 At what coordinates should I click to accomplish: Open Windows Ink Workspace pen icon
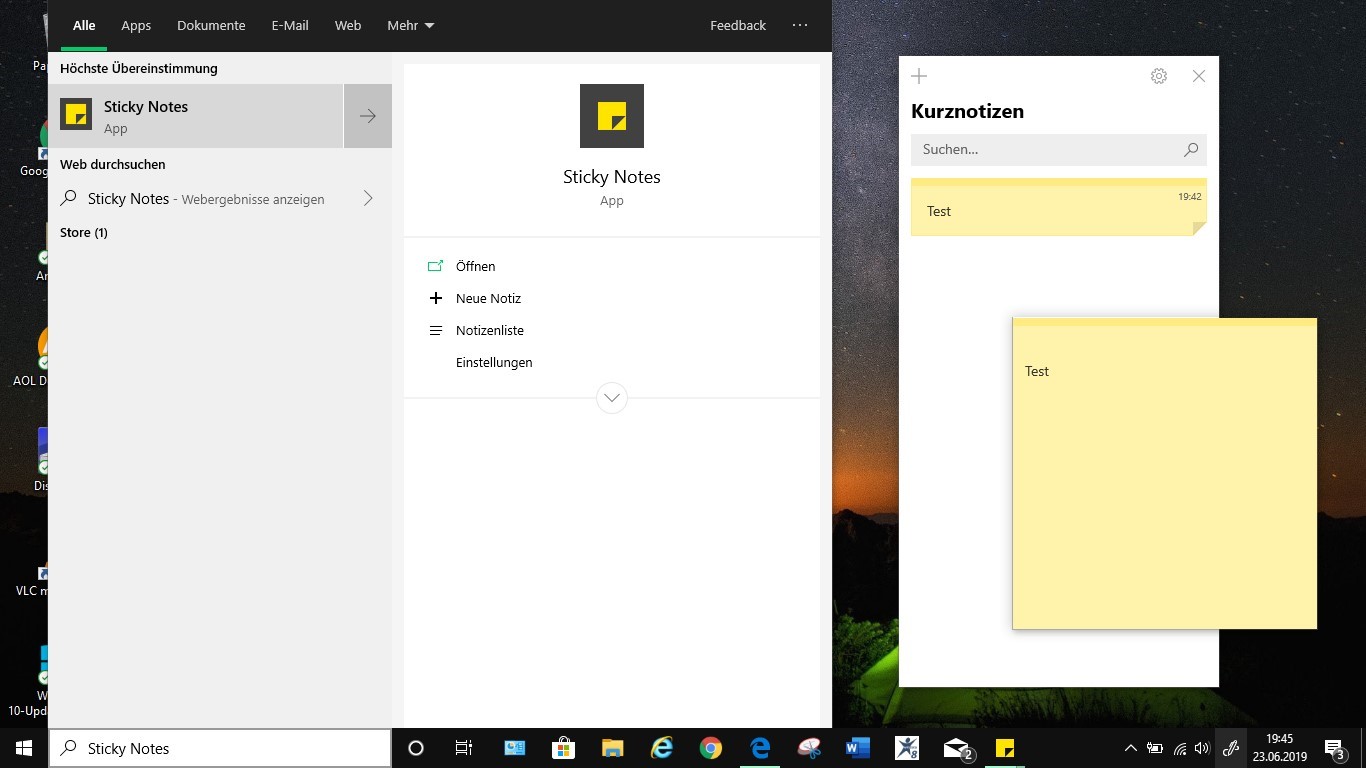coord(1231,748)
